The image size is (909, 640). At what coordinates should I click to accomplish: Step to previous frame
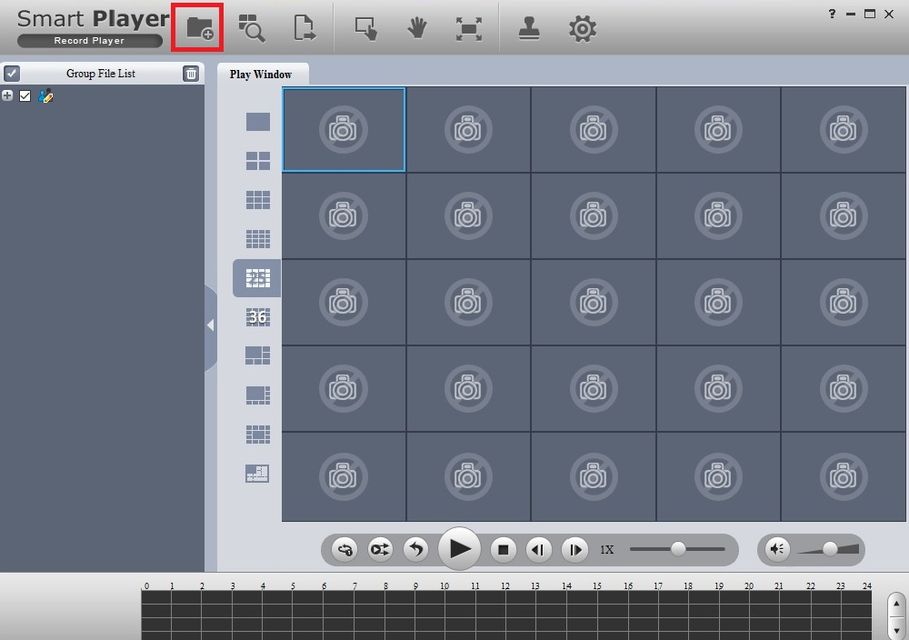(539, 550)
